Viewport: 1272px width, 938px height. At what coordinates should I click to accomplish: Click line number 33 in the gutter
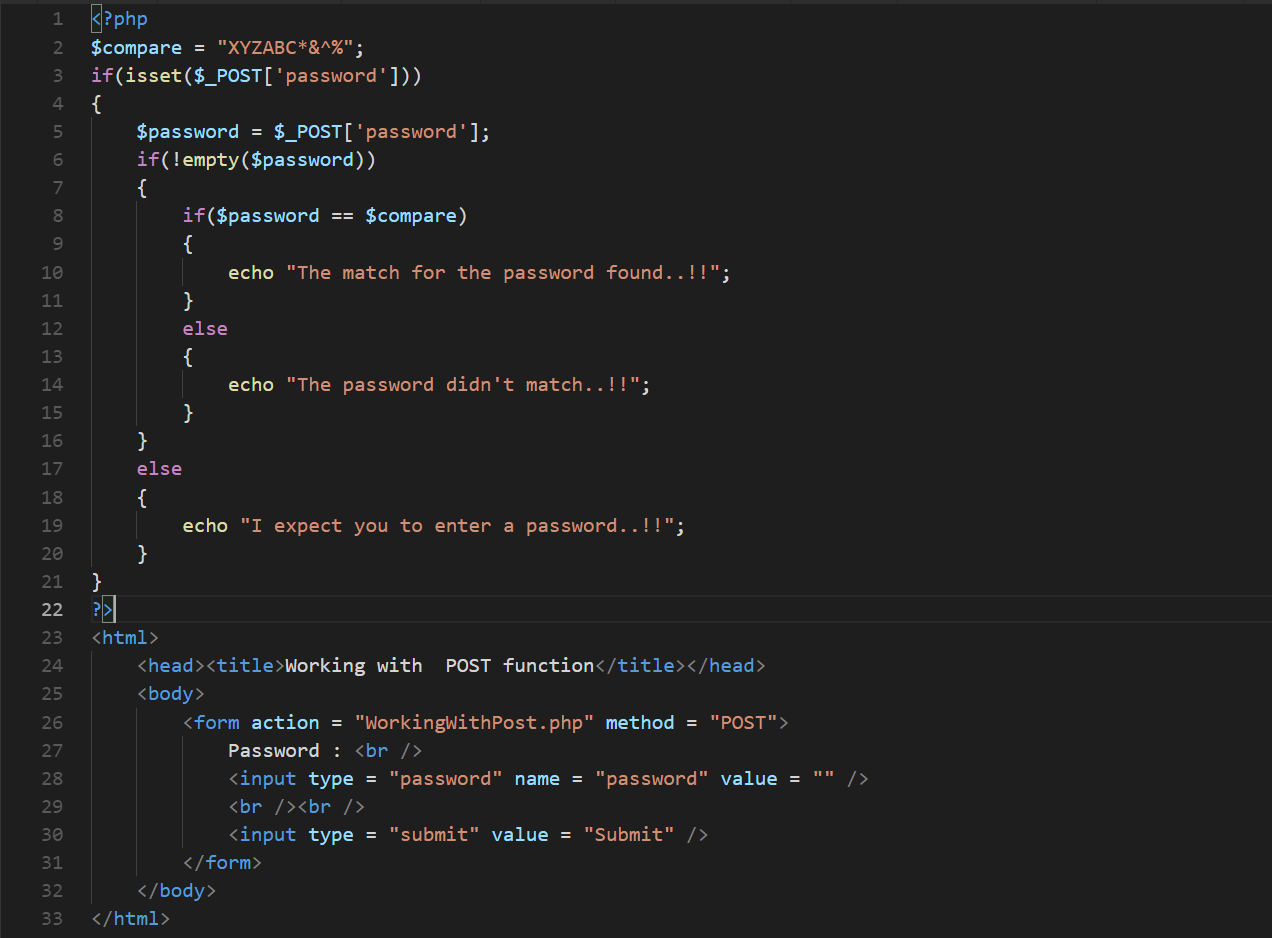pos(51,918)
